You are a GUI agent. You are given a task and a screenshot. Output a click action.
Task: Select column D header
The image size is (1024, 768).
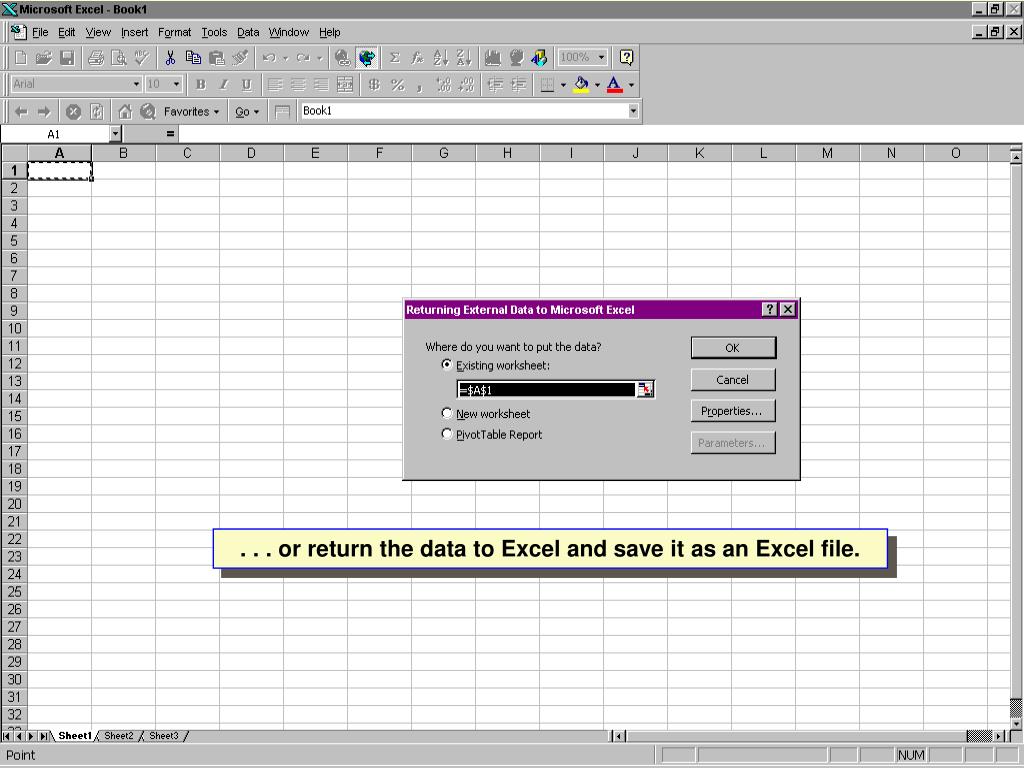251,153
